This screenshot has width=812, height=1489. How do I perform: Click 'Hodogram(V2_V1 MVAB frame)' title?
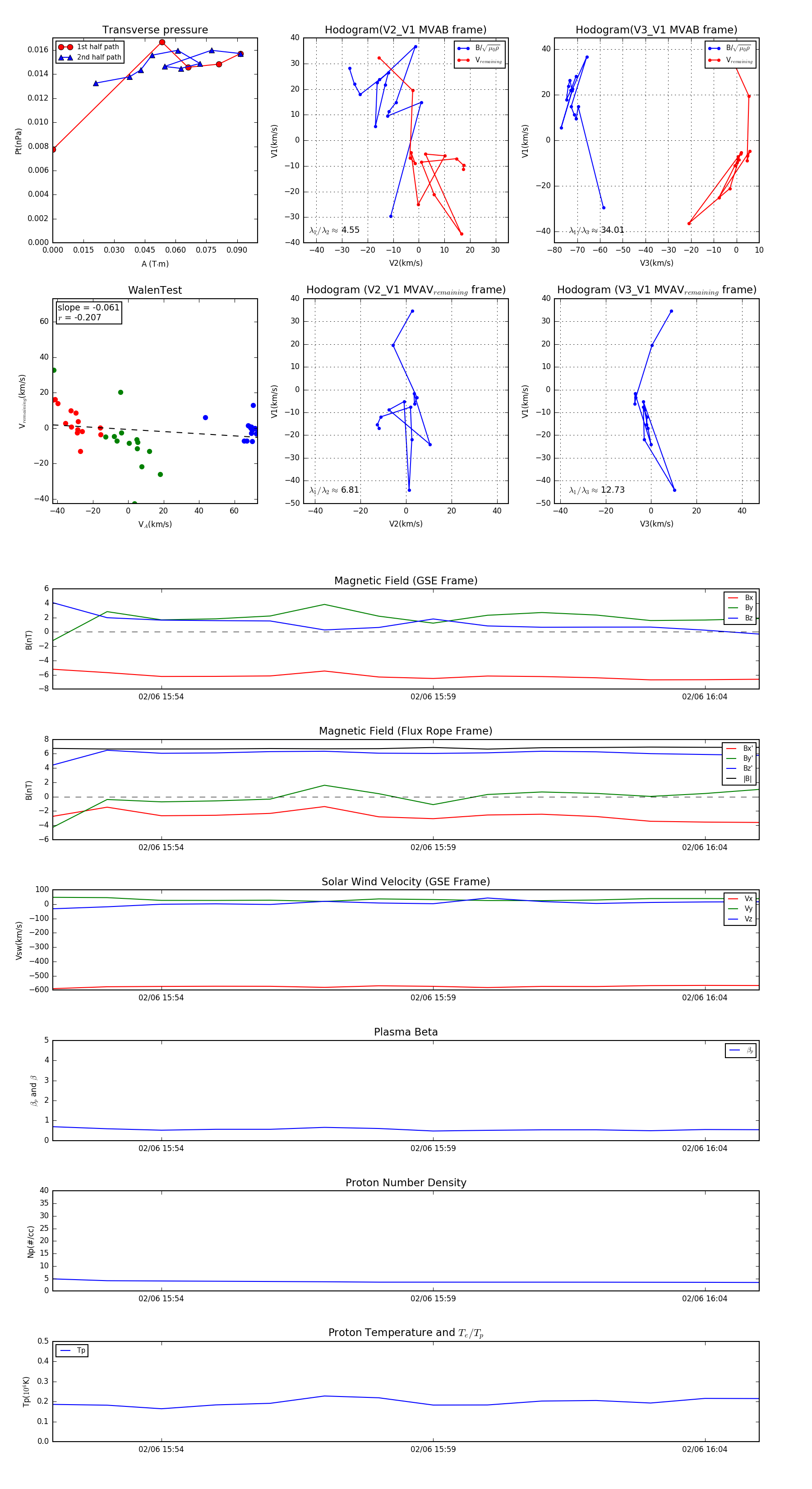[406, 30]
